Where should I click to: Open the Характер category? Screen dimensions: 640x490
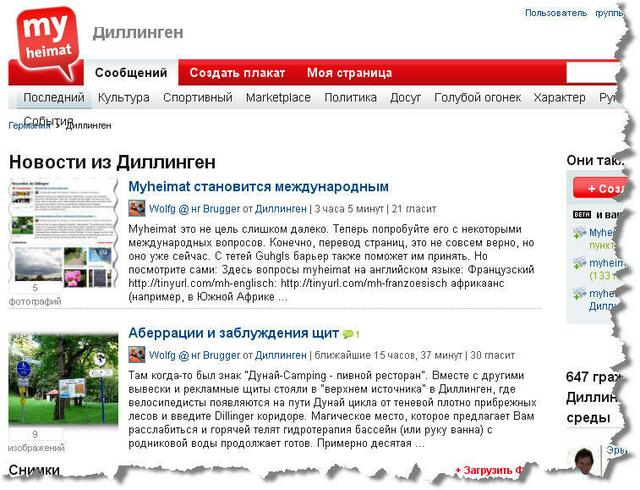[559, 98]
